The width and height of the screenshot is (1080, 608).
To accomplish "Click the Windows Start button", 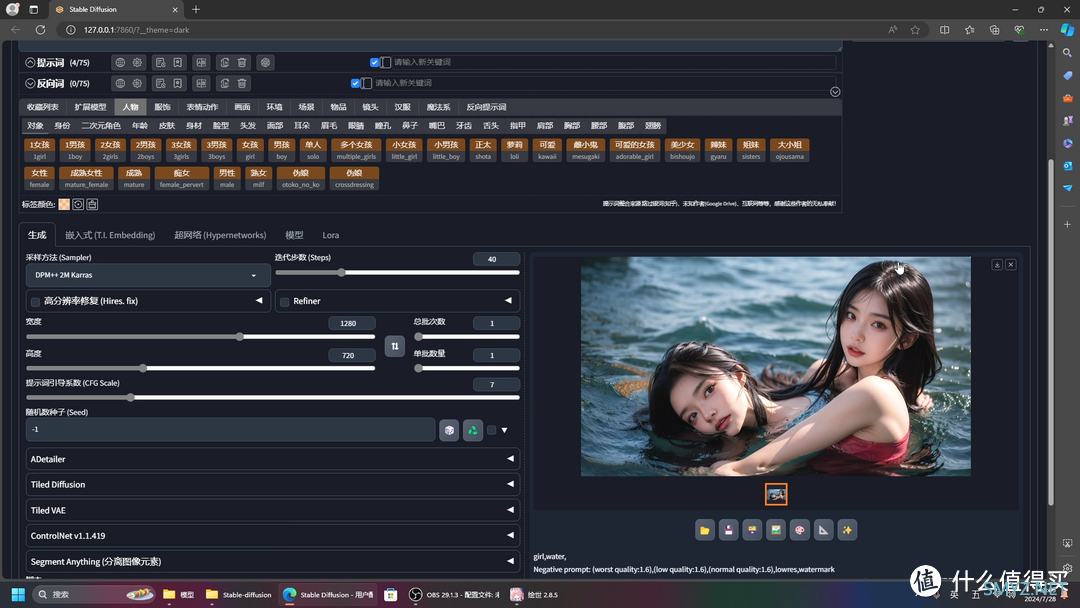I will click(x=18, y=594).
